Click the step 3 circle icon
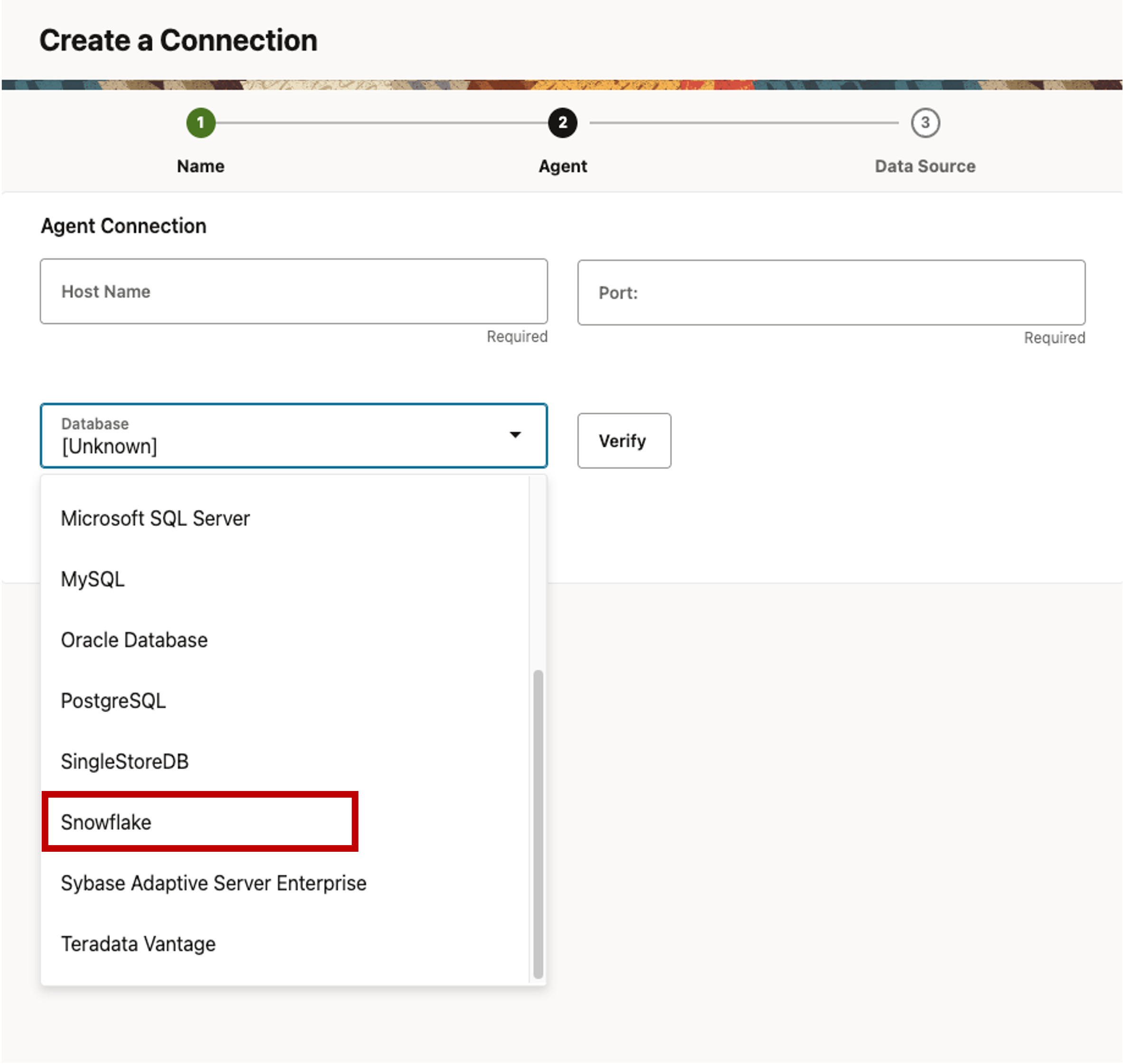Screen dimensions: 1123x1064 925,122
